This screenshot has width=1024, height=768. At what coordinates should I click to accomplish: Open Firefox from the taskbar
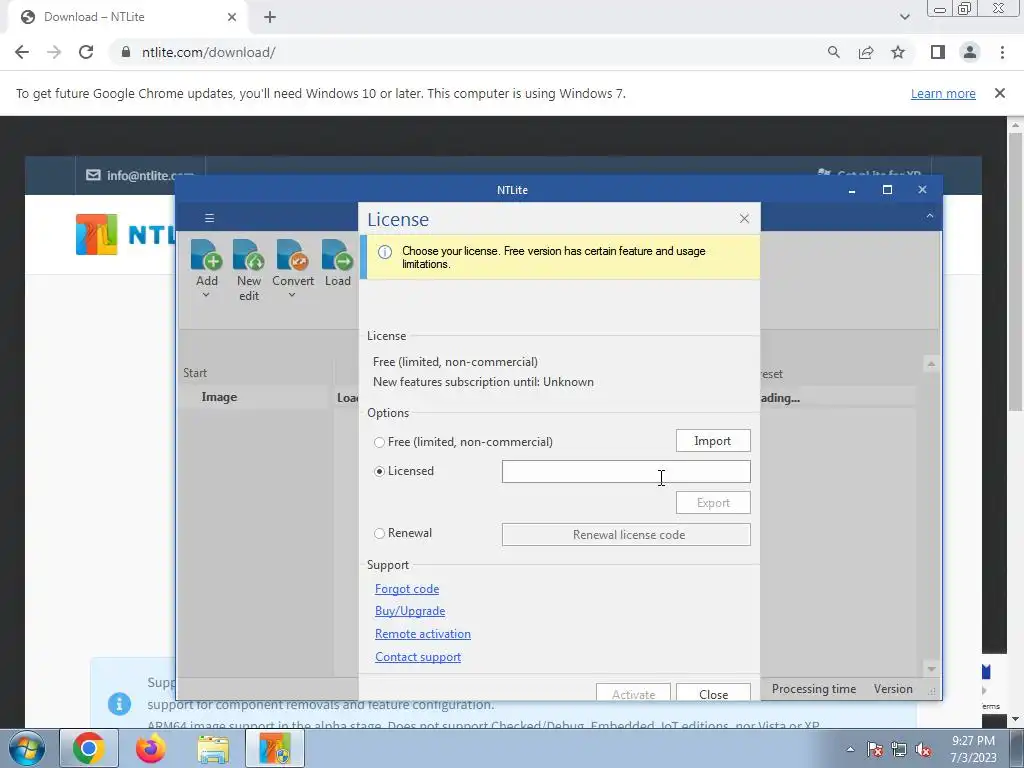tap(151, 748)
